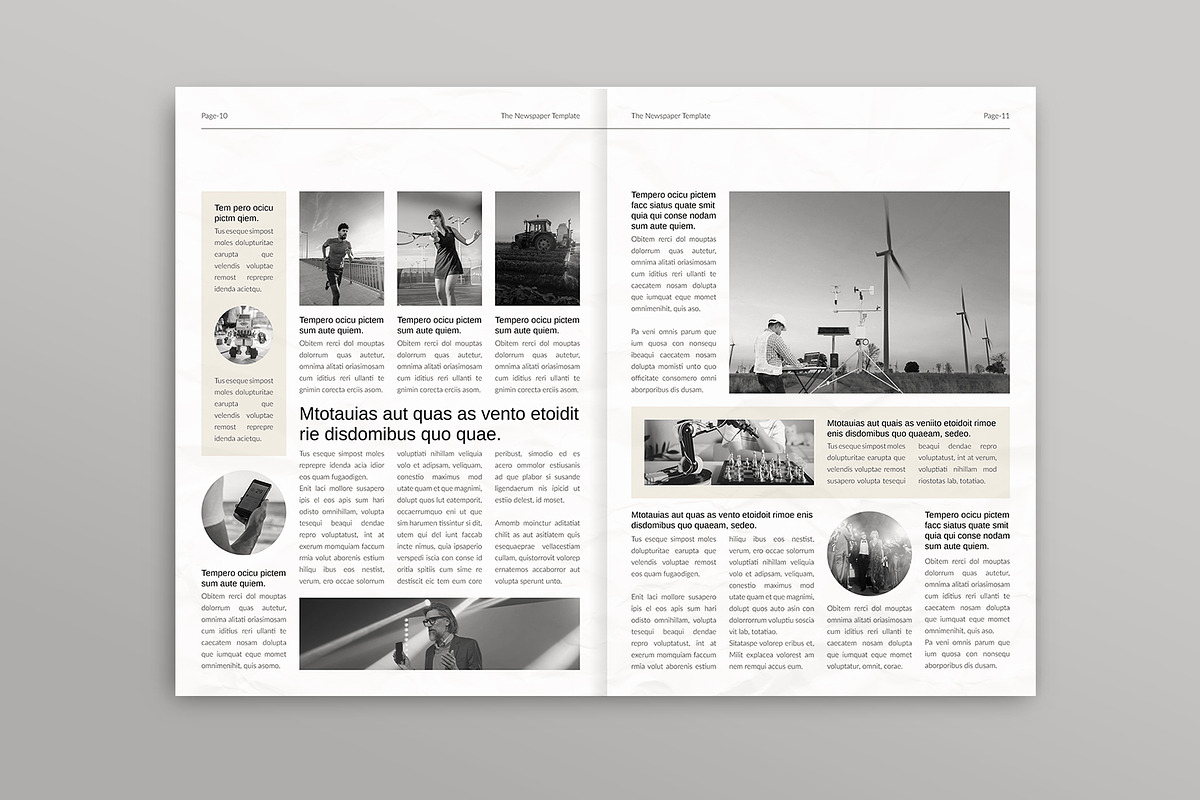The height and width of the screenshot is (800, 1200).
Task: Click the heading below the circular phone photo
Action: point(243,578)
